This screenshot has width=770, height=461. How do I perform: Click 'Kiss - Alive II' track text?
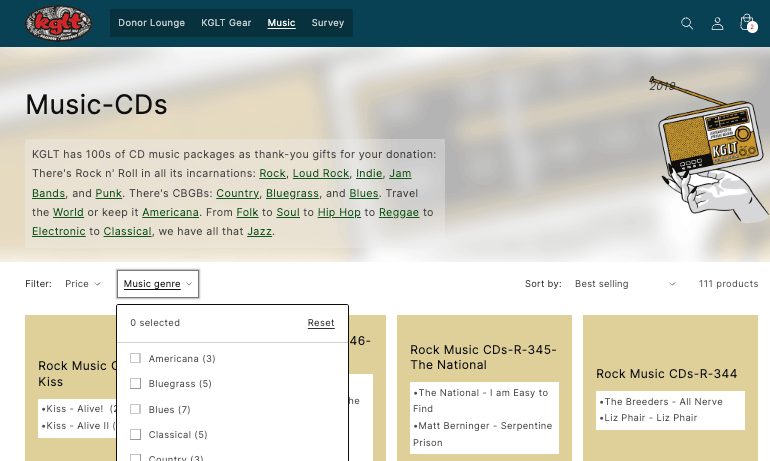(x=79, y=426)
